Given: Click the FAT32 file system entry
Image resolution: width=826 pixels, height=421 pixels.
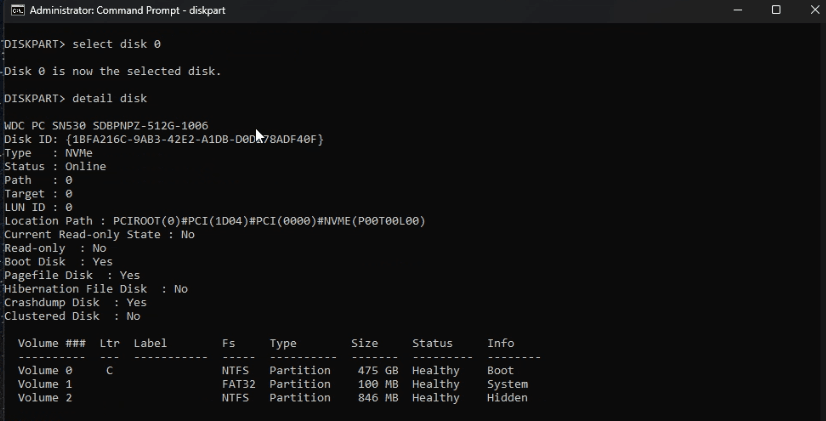Looking at the screenshot, I should point(238,384).
